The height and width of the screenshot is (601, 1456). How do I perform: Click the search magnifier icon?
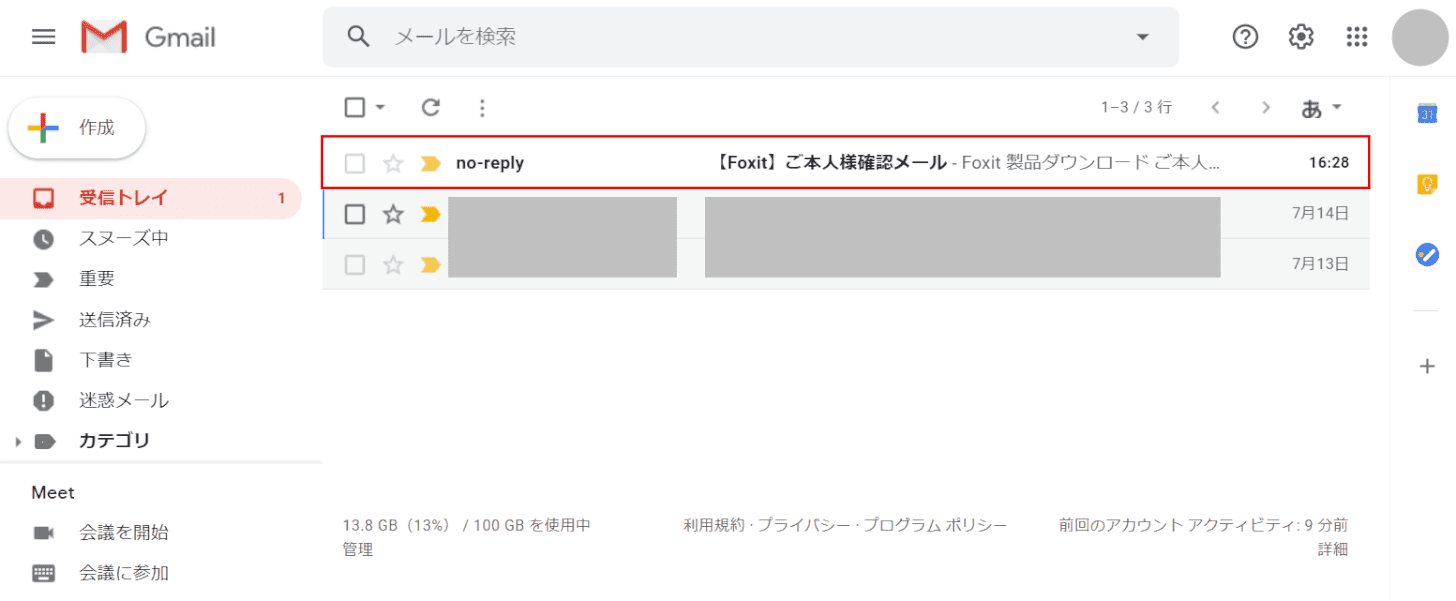coord(358,37)
